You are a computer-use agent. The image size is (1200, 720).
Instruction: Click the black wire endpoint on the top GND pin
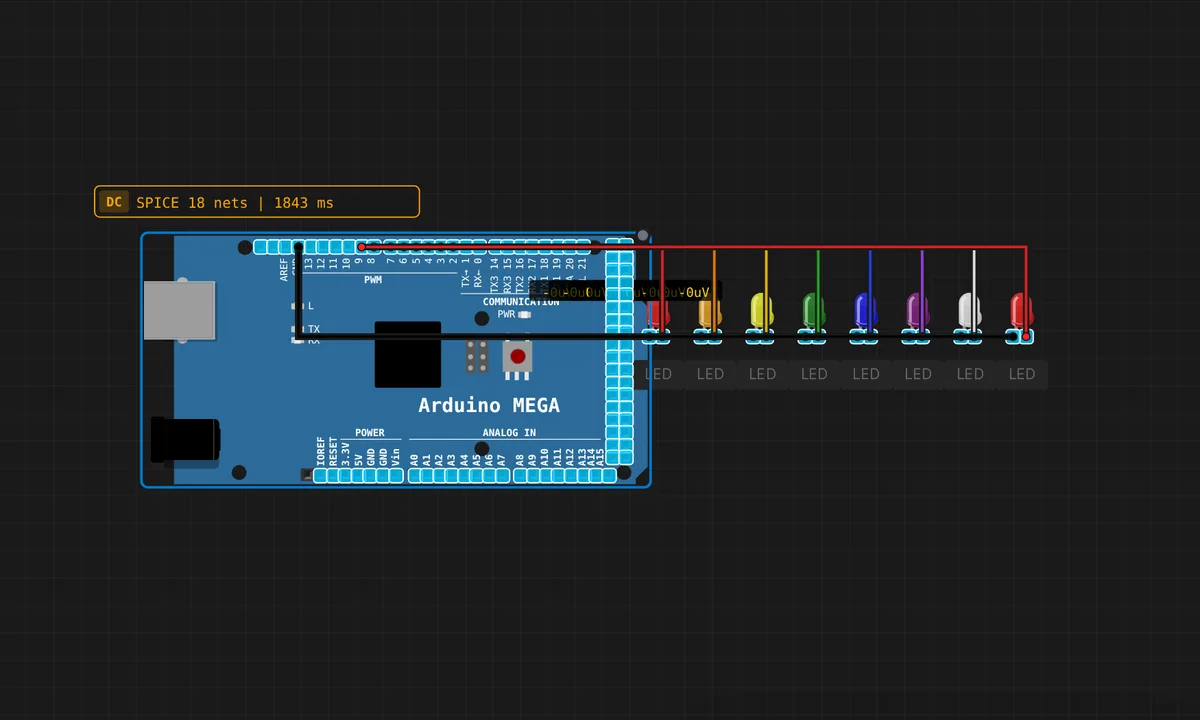298,247
